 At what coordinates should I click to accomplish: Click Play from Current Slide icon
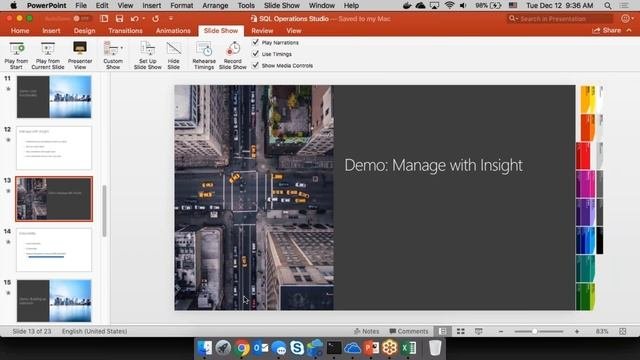[x=48, y=55]
